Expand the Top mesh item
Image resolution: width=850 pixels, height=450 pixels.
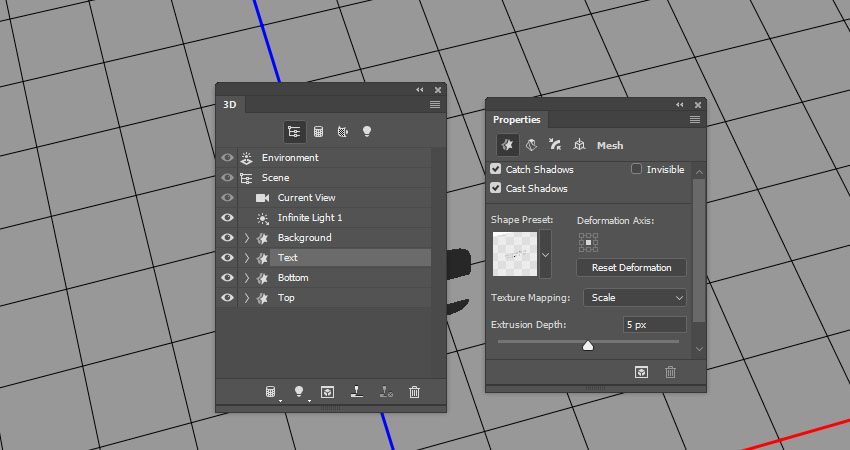(247, 298)
